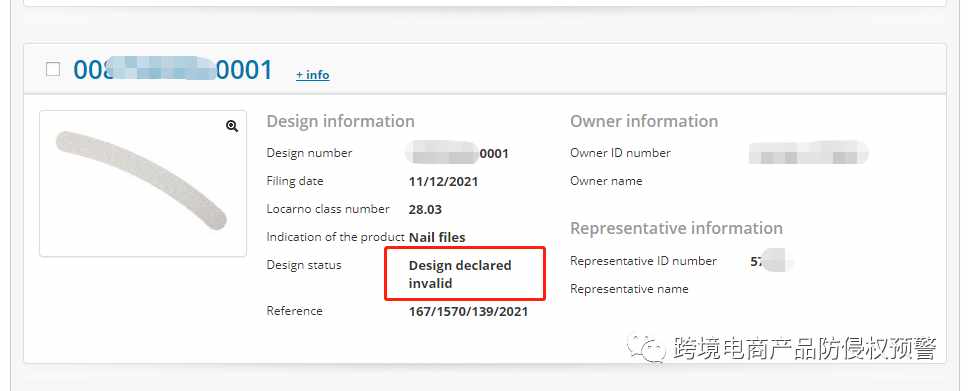The height and width of the screenshot is (391, 968).
Task: Click the blurred Owner ID number value
Action: 808,153
